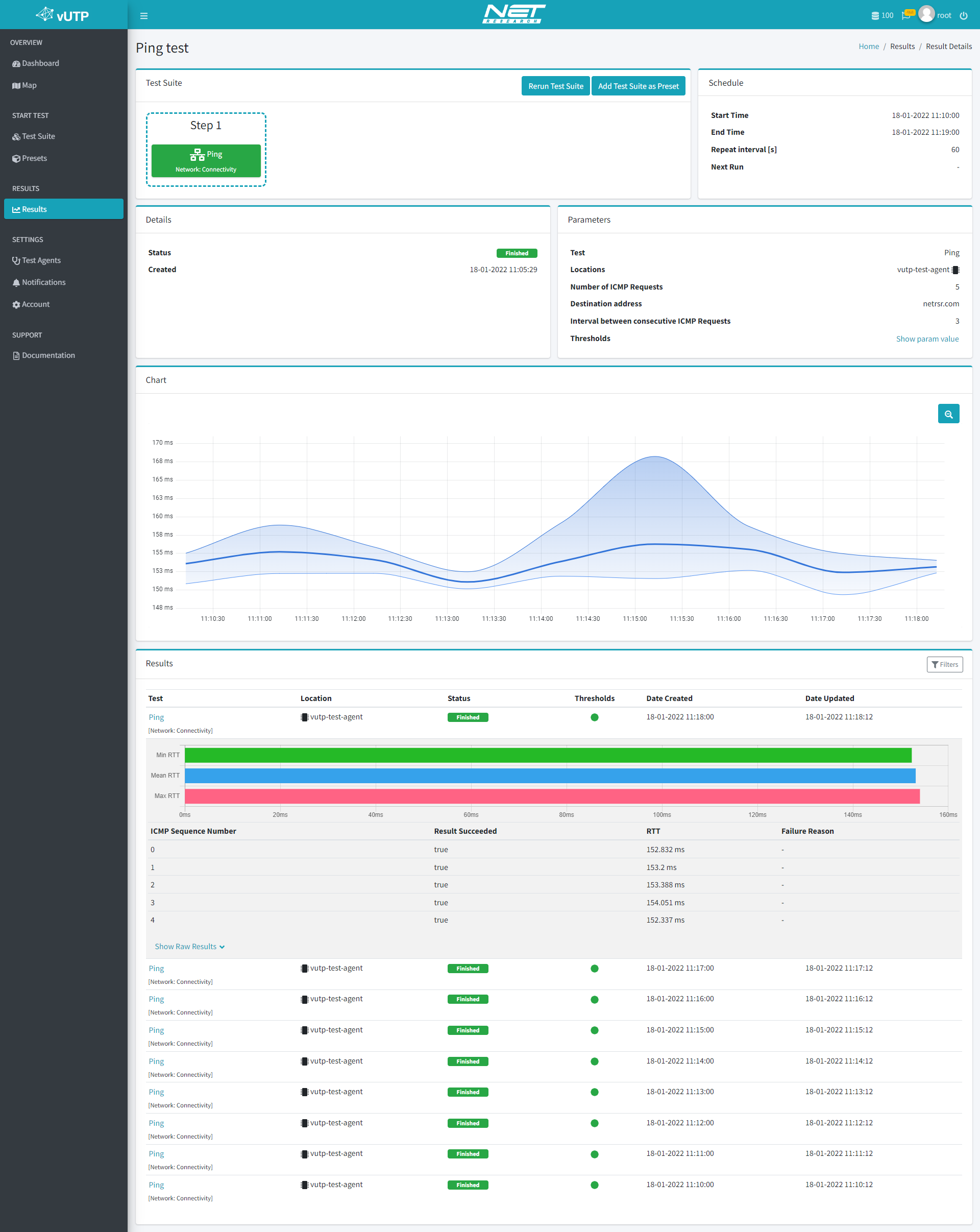Click vutp-test-agent in 11:12:00 row

336,1123
